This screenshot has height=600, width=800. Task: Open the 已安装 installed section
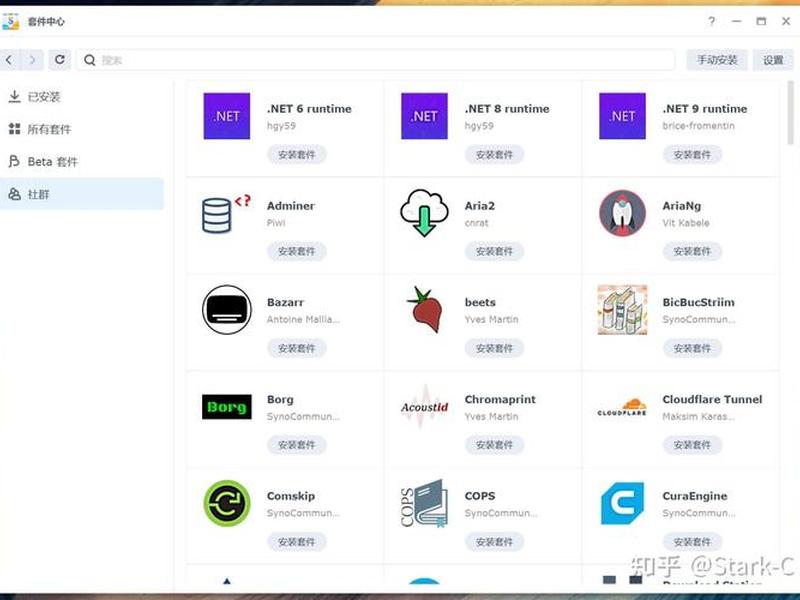pyautogui.click(x=82, y=96)
